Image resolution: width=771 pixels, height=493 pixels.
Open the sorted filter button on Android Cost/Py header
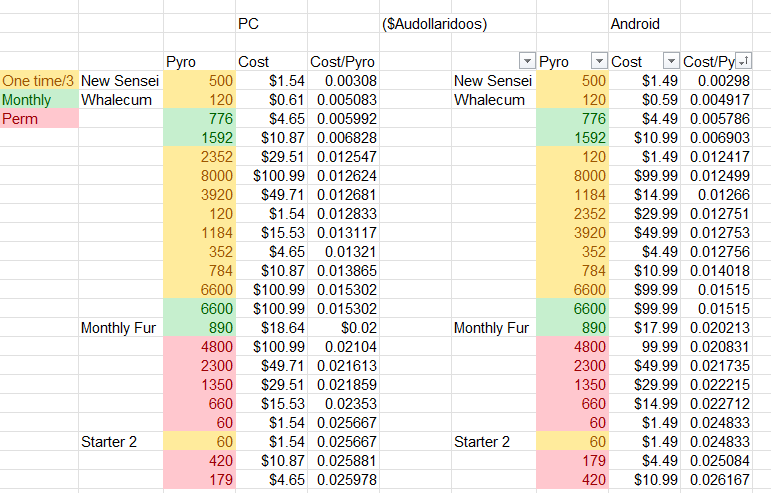[743, 61]
